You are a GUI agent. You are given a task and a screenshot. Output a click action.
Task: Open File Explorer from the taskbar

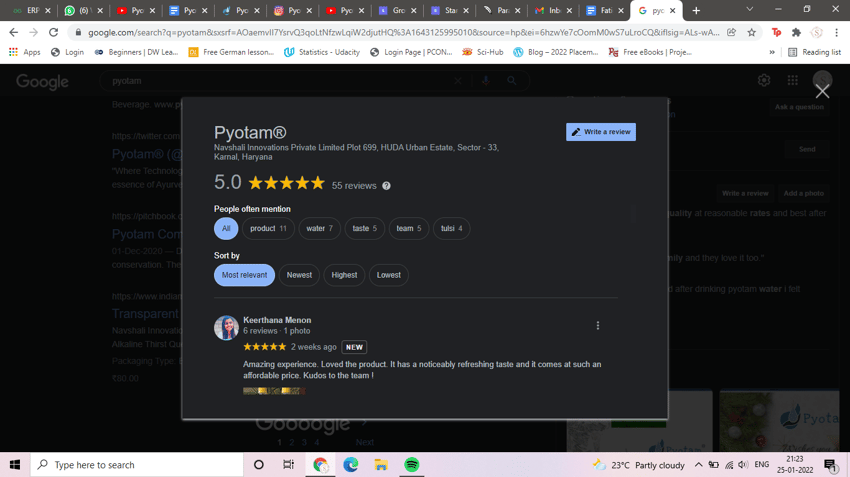tap(381, 465)
